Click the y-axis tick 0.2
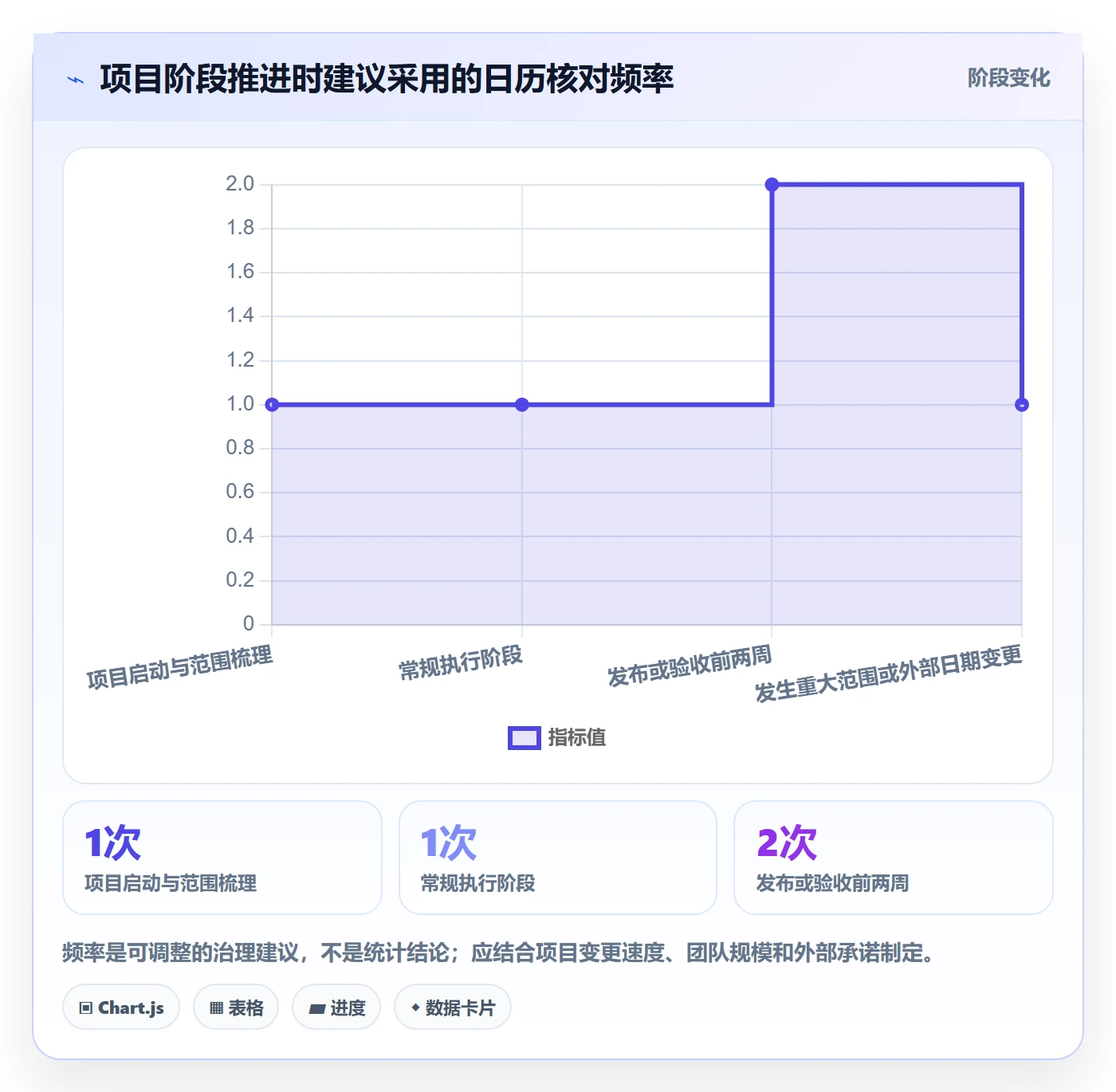Viewport: 1116px width, 1092px height. 240,580
